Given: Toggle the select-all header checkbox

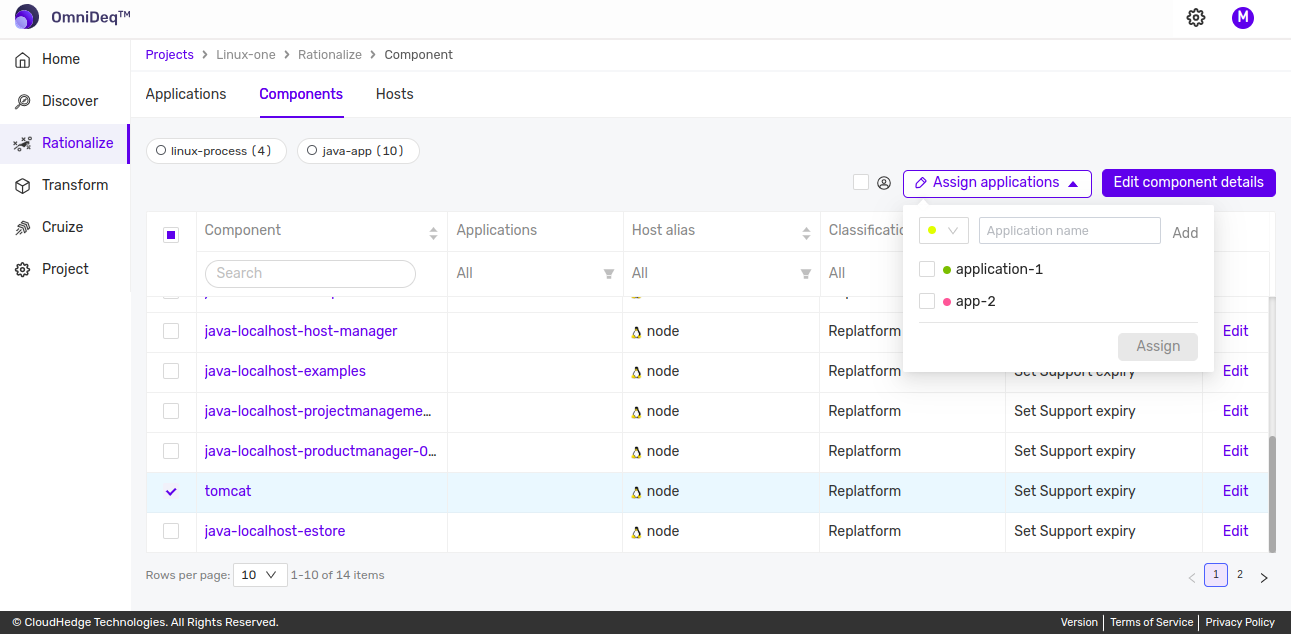Looking at the screenshot, I should (x=171, y=235).
